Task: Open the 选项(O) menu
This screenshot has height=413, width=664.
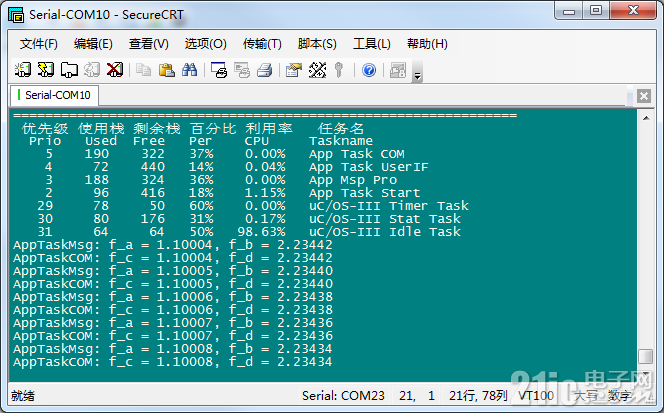Action: pos(205,44)
